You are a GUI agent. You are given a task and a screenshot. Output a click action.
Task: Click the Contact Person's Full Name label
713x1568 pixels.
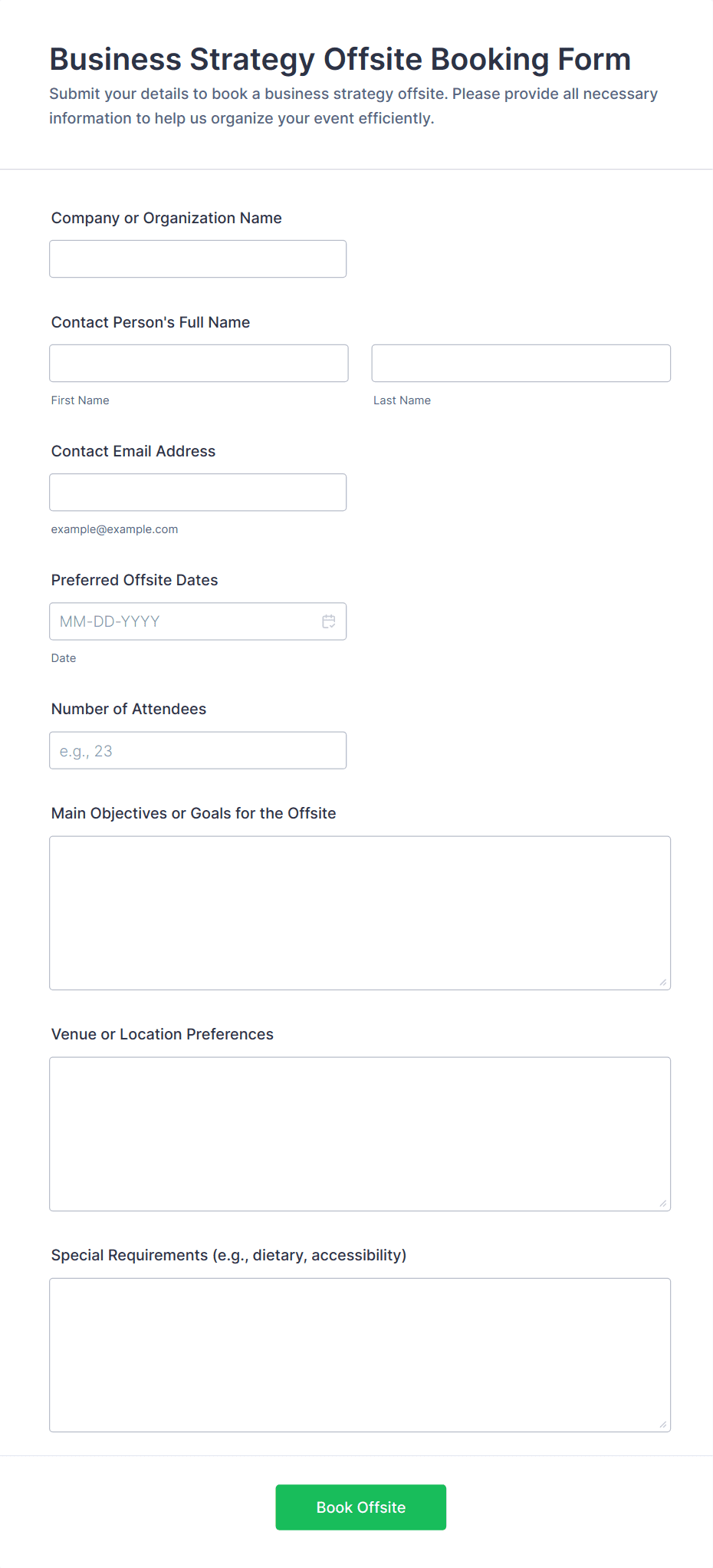[150, 322]
